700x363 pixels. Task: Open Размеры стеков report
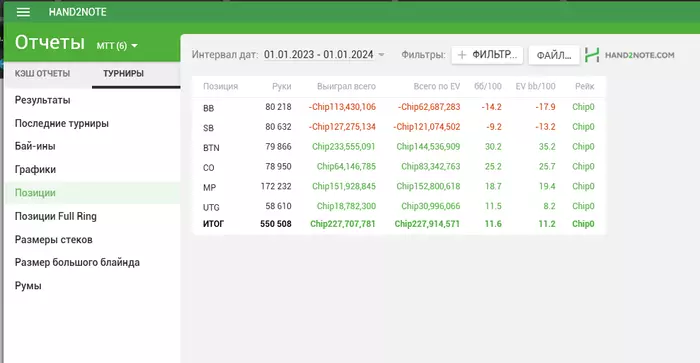[54, 239]
